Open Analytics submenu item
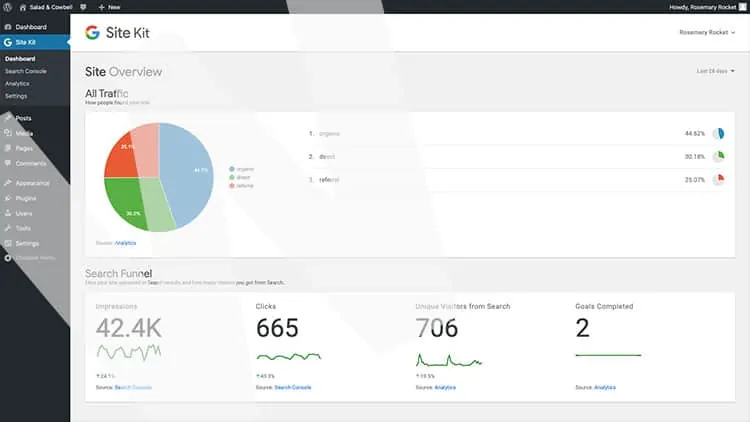 click(17, 84)
